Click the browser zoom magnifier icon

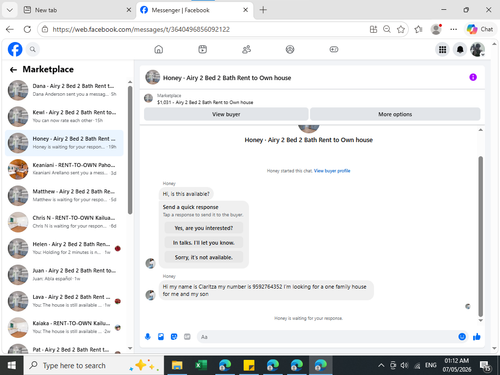click(387, 29)
